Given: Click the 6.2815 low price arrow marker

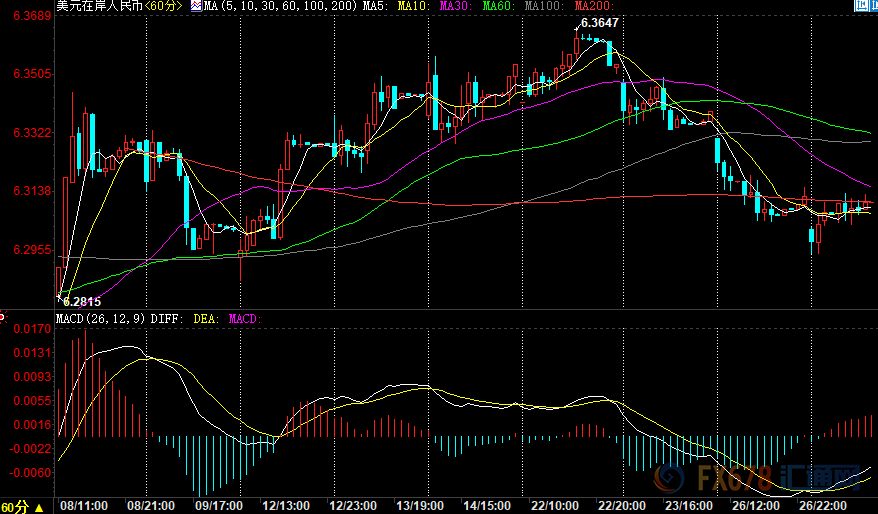Looking at the screenshot, I should pyautogui.click(x=60, y=295).
